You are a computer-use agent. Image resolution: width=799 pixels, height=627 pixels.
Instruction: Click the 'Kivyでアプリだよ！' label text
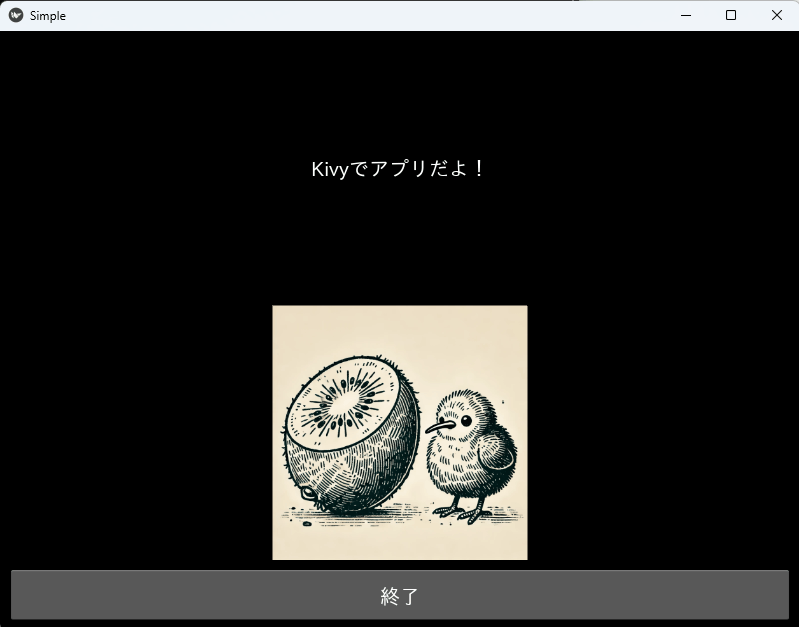coord(397,169)
